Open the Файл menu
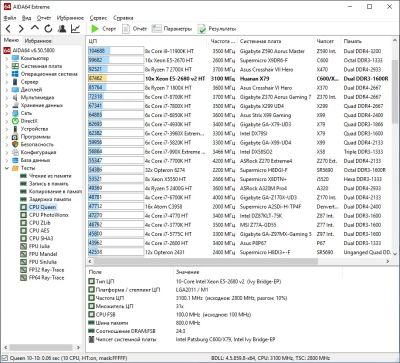The image size is (400, 363). point(10,18)
